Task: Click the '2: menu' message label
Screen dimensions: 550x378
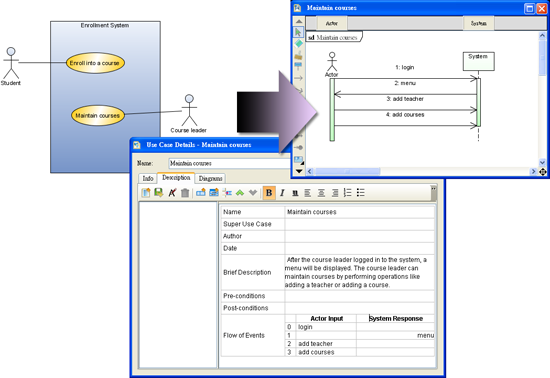Action: pos(405,83)
